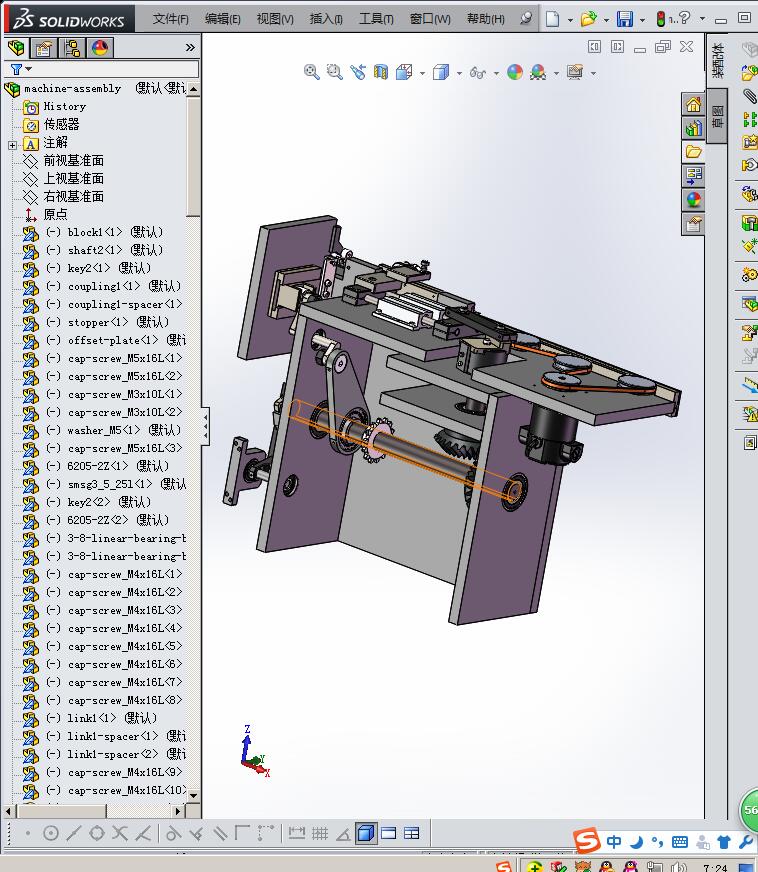
Task: Switch to the 草图 vertical tab
Action: (717, 116)
